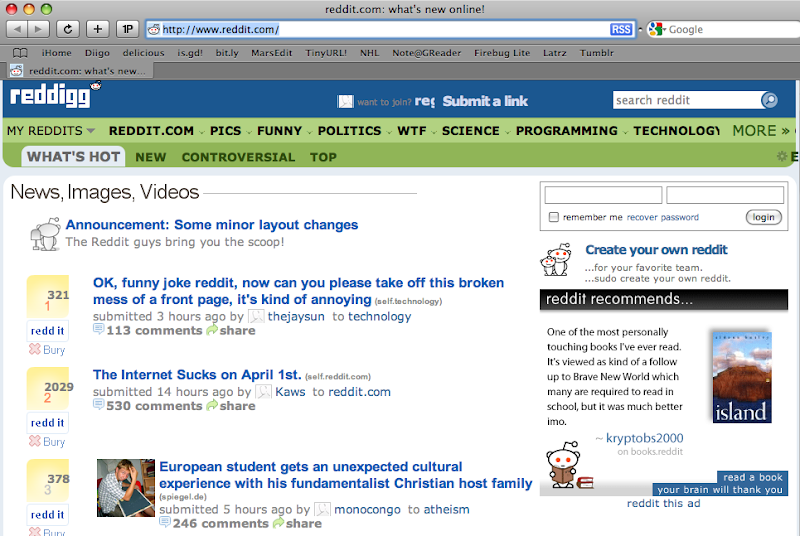Click the Firebug Lite bookmark
Image resolution: width=800 pixels, height=536 pixels.
pos(502,53)
